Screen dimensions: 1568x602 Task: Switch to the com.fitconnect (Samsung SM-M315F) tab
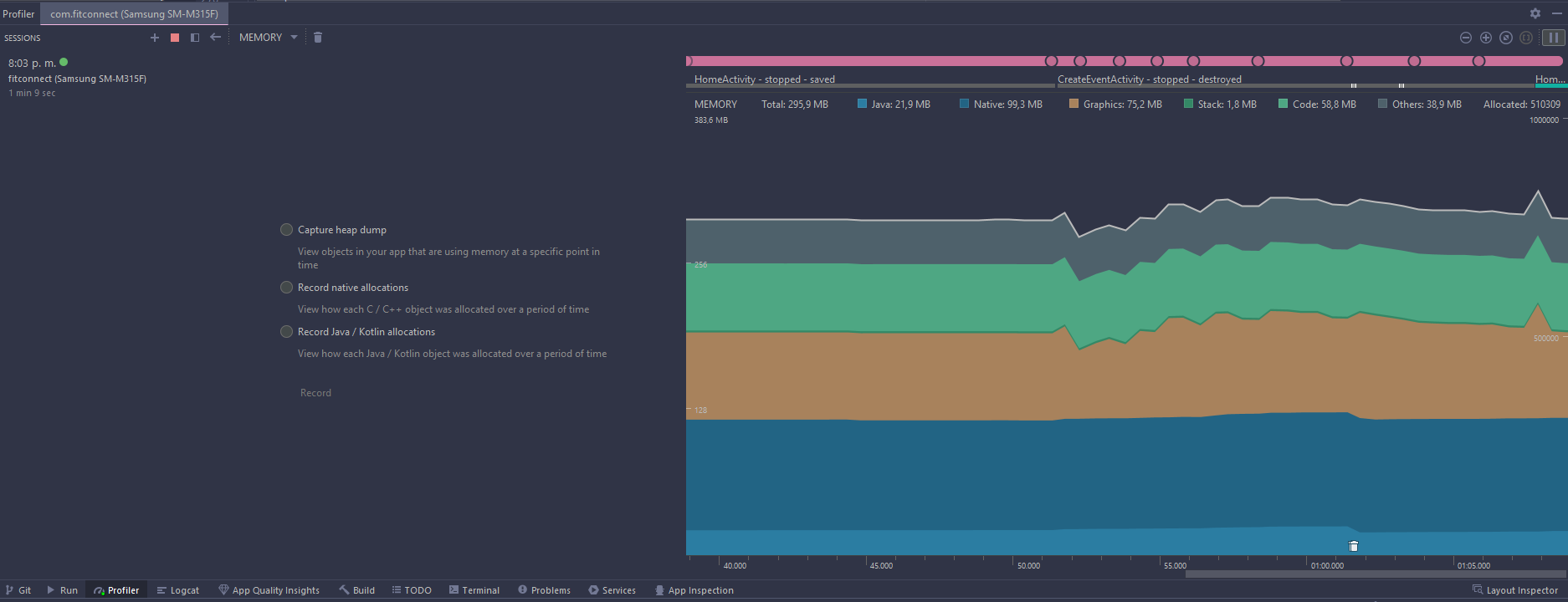pos(134,14)
